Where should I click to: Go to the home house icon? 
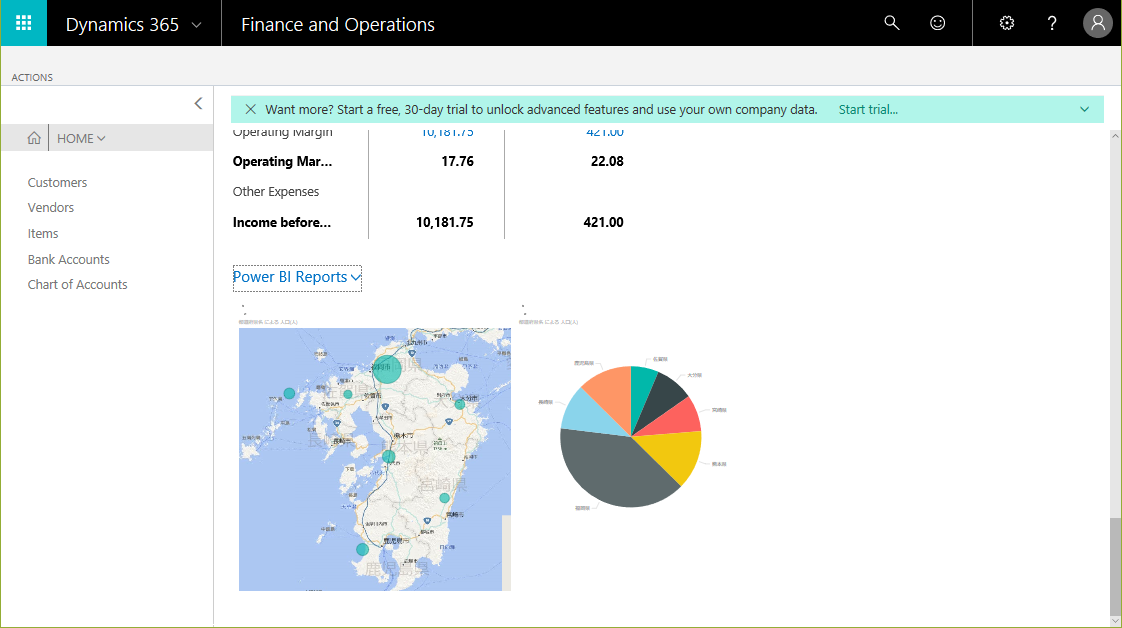click(34, 138)
